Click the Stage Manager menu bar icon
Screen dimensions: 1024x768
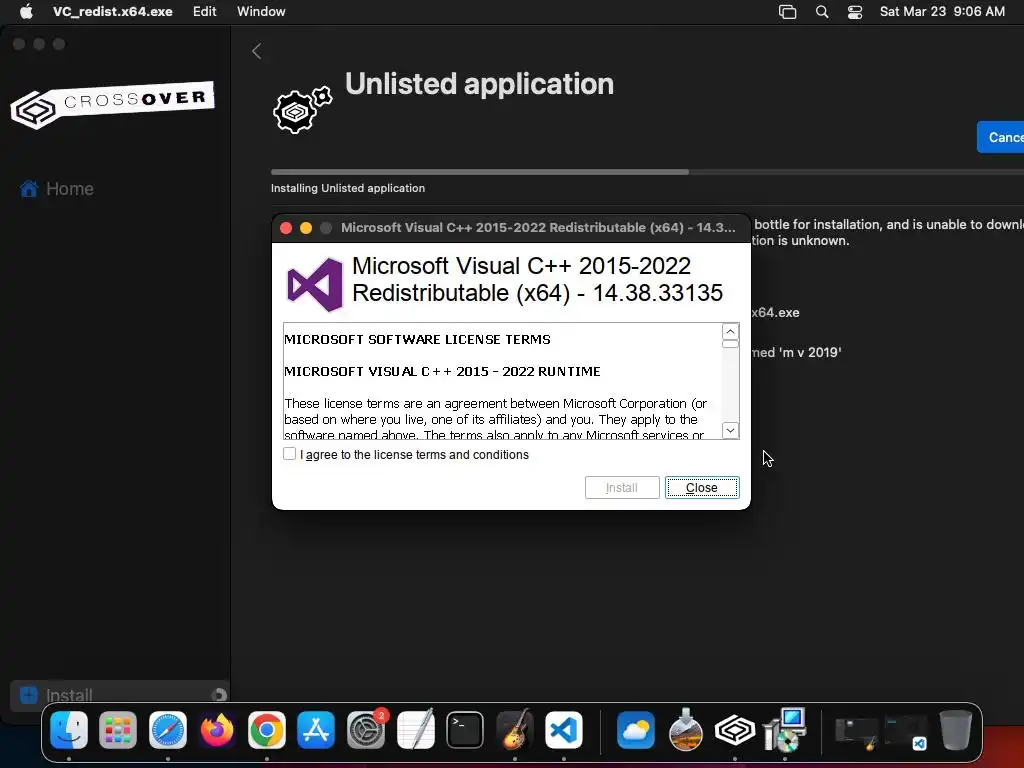(788, 12)
